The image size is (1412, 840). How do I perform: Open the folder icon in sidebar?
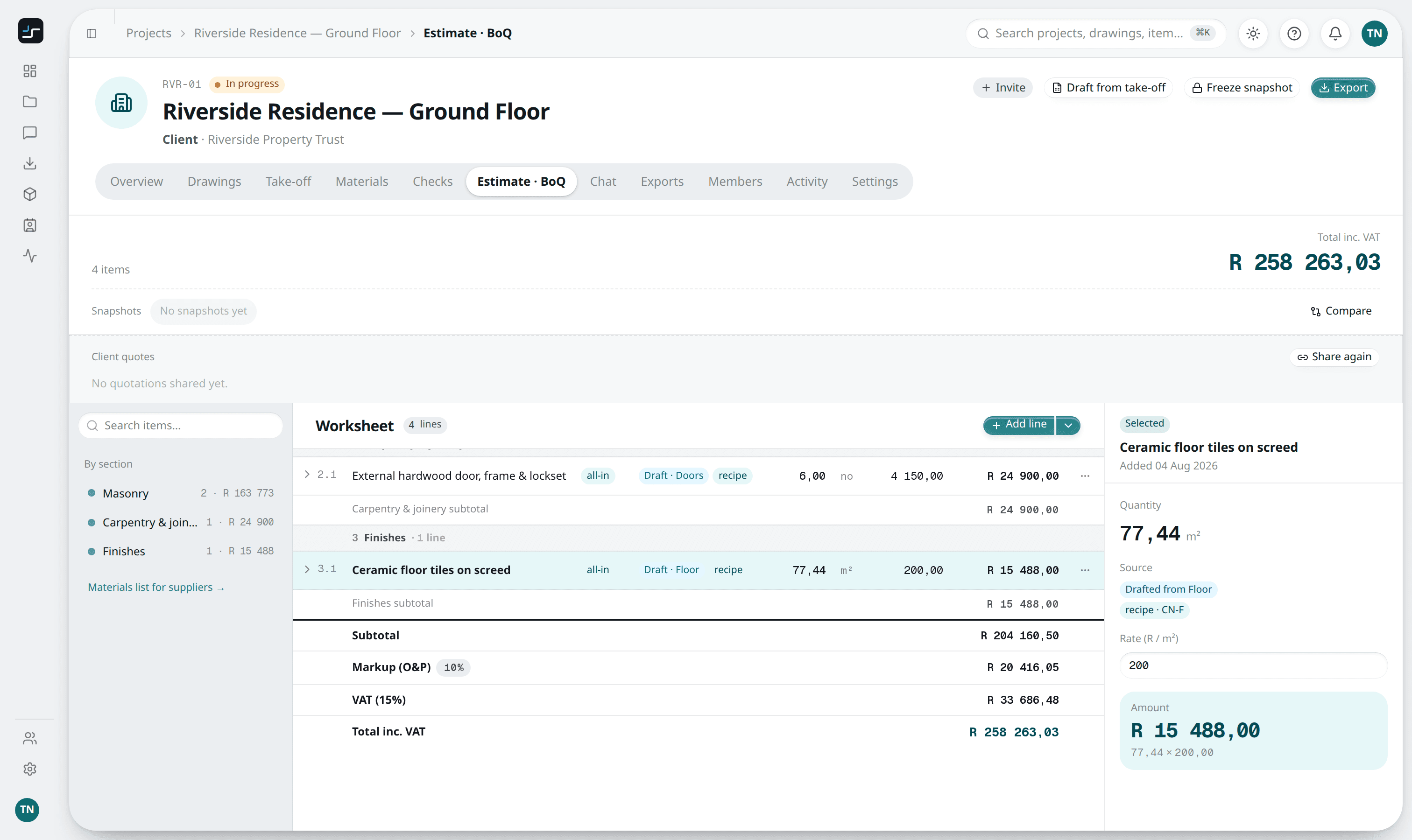[x=30, y=102]
